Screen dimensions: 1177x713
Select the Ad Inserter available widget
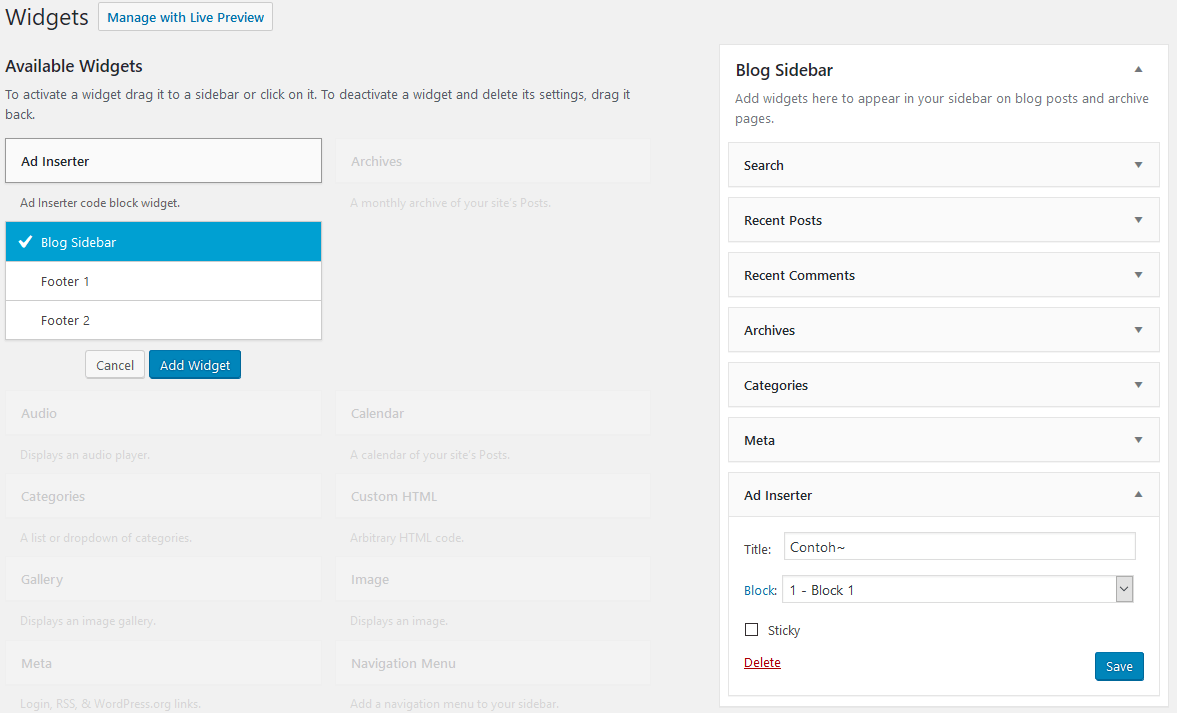coord(163,160)
